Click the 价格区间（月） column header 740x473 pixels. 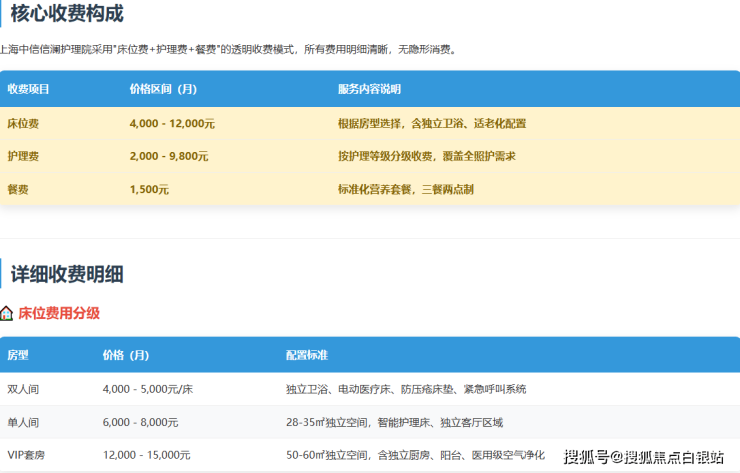[163, 89]
